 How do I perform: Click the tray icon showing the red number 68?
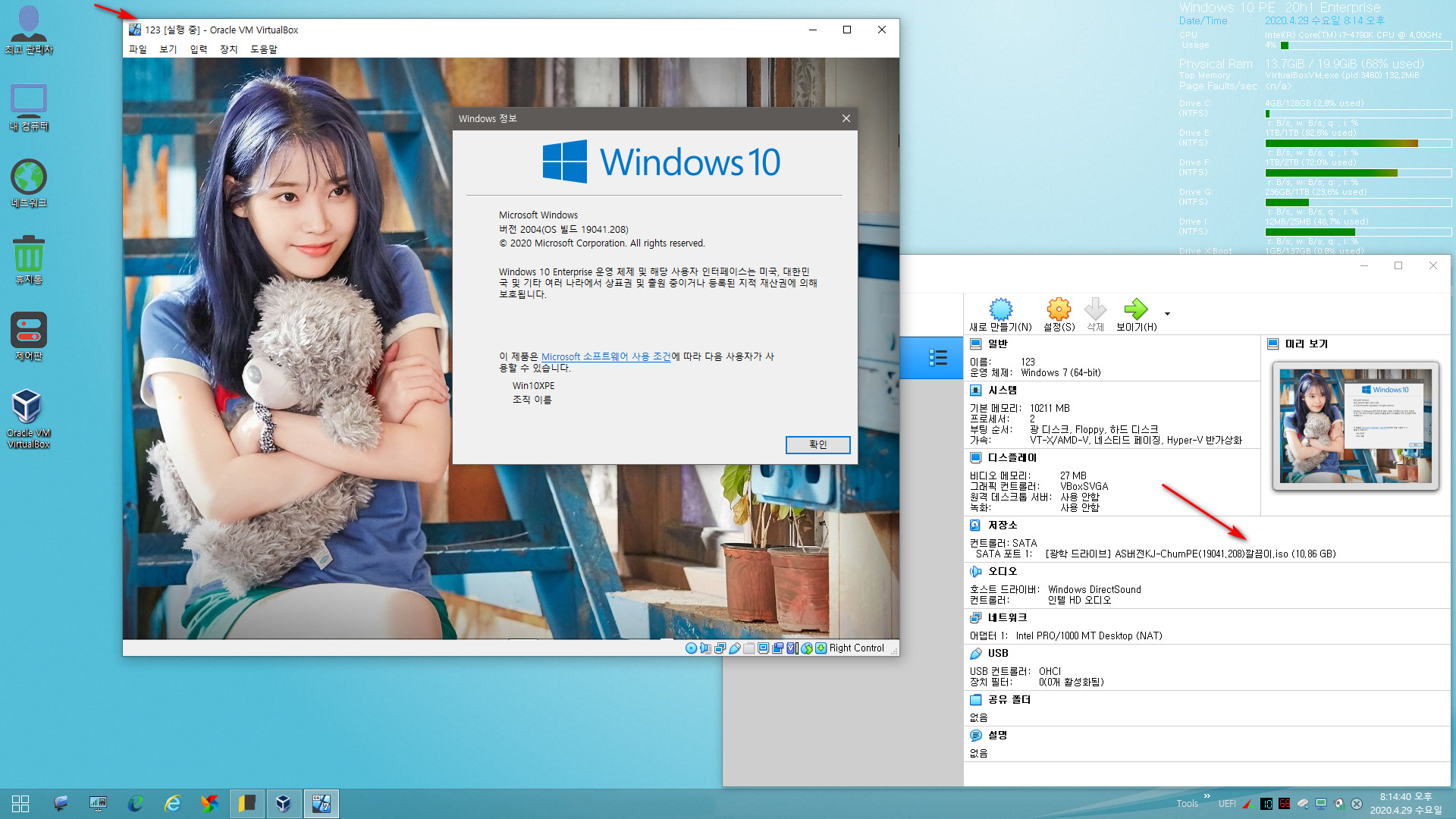pos(1285,804)
